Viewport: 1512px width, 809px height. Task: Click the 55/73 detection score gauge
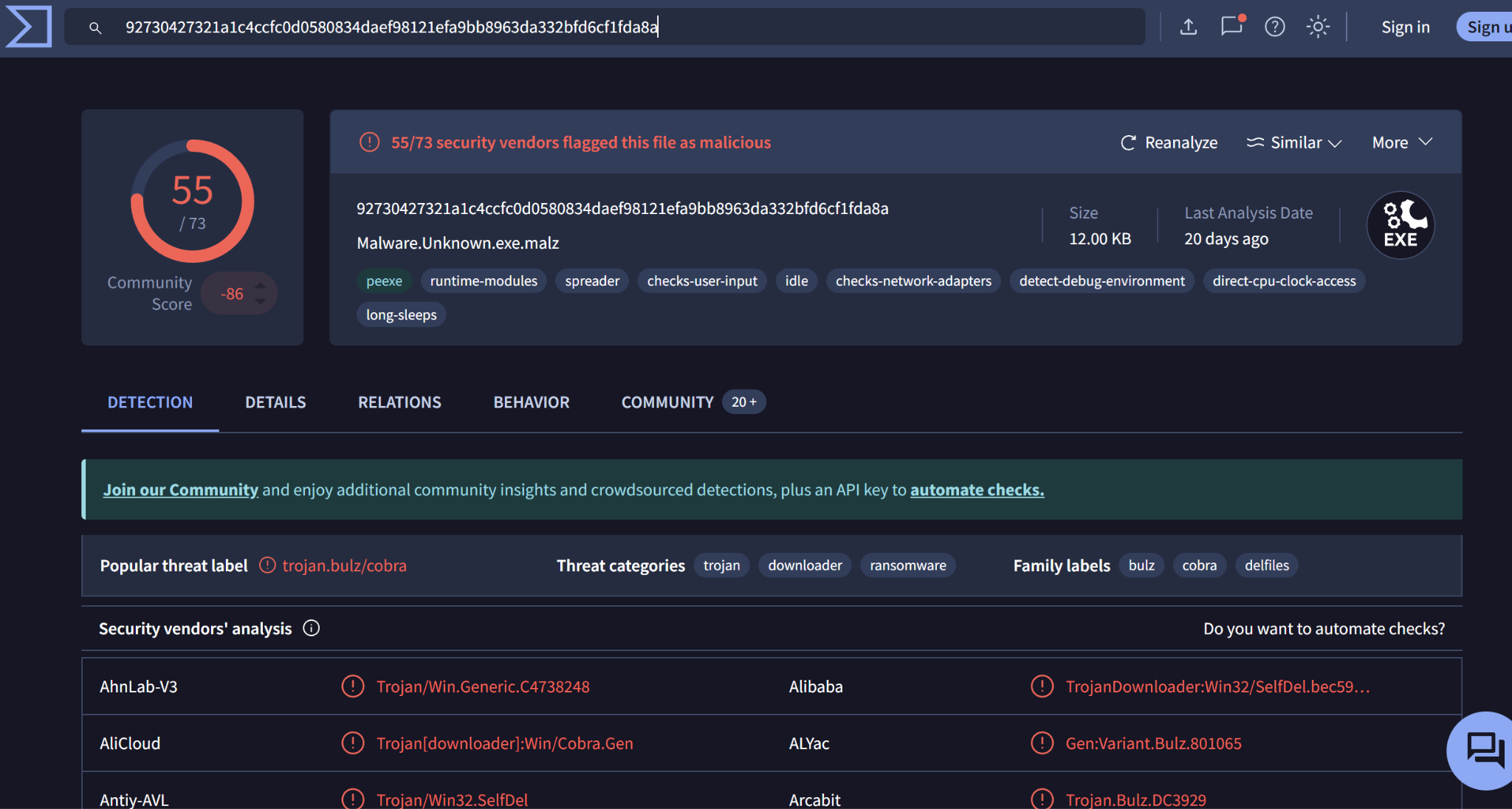pyautogui.click(x=193, y=201)
